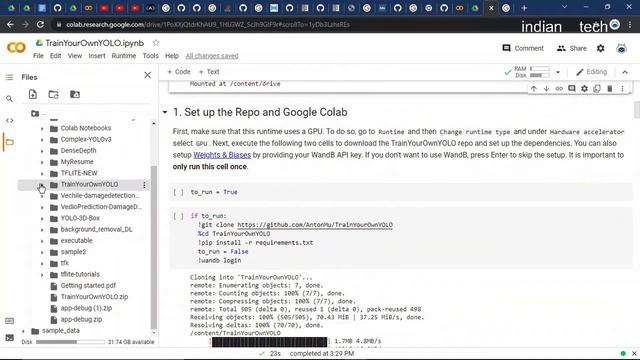
Task: Star the TrainYourOwnYOLO.ipynb notebook
Action: click(156, 42)
